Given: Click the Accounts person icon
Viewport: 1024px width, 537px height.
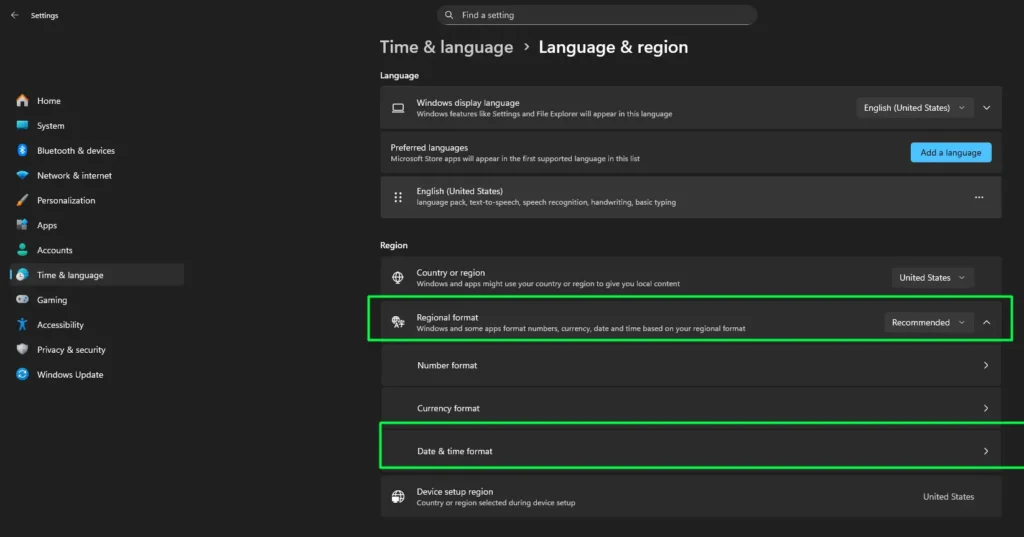Looking at the screenshot, I should 22,250.
